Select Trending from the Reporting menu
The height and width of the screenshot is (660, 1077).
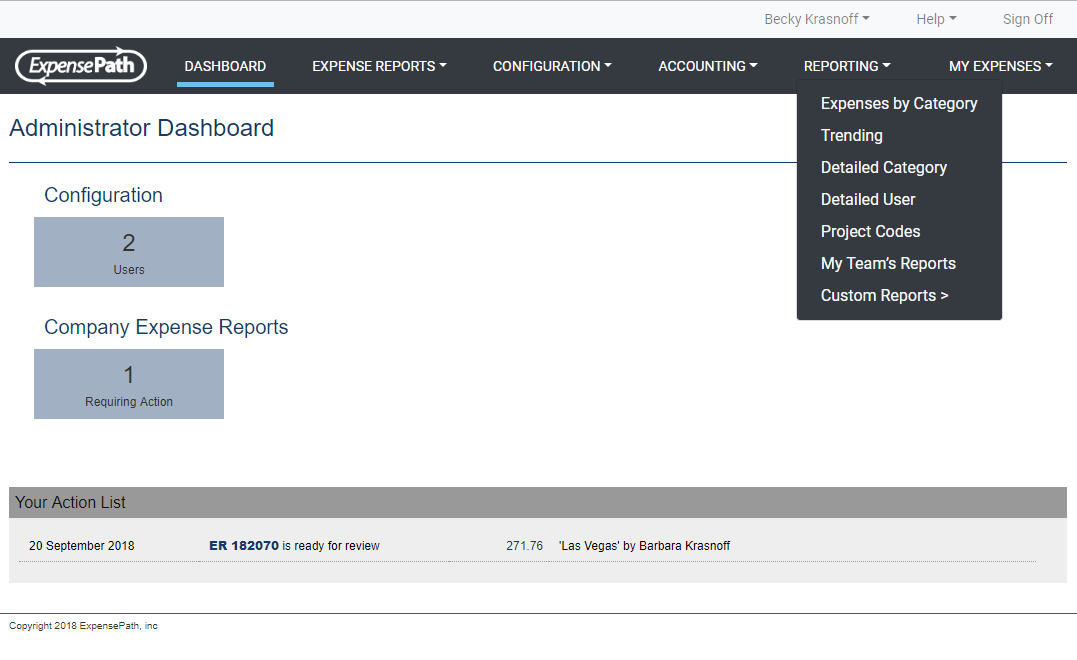(x=851, y=135)
